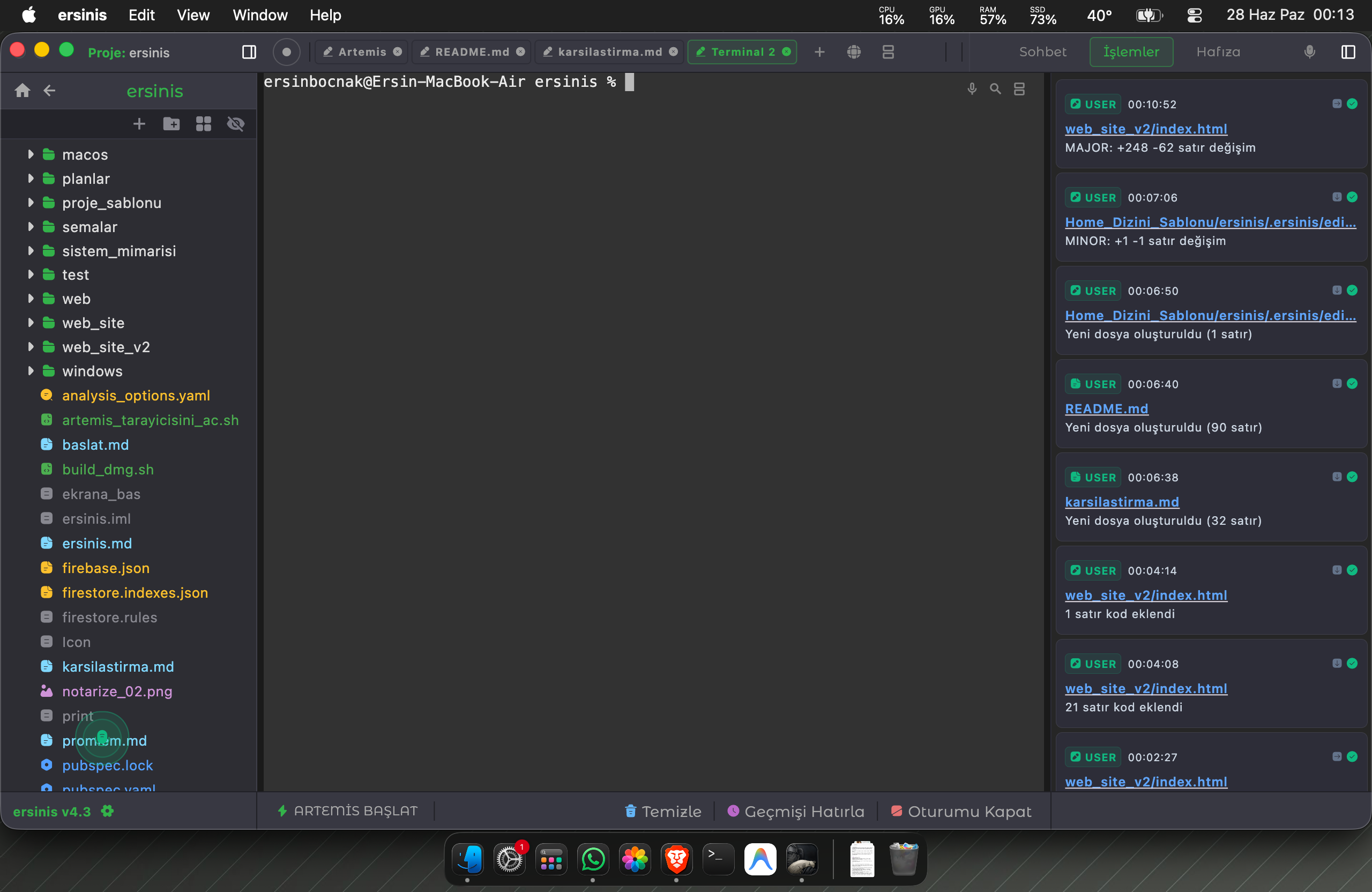Click terminal split panes icon
Screen dimensions: 1372x892
[1019, 89]
